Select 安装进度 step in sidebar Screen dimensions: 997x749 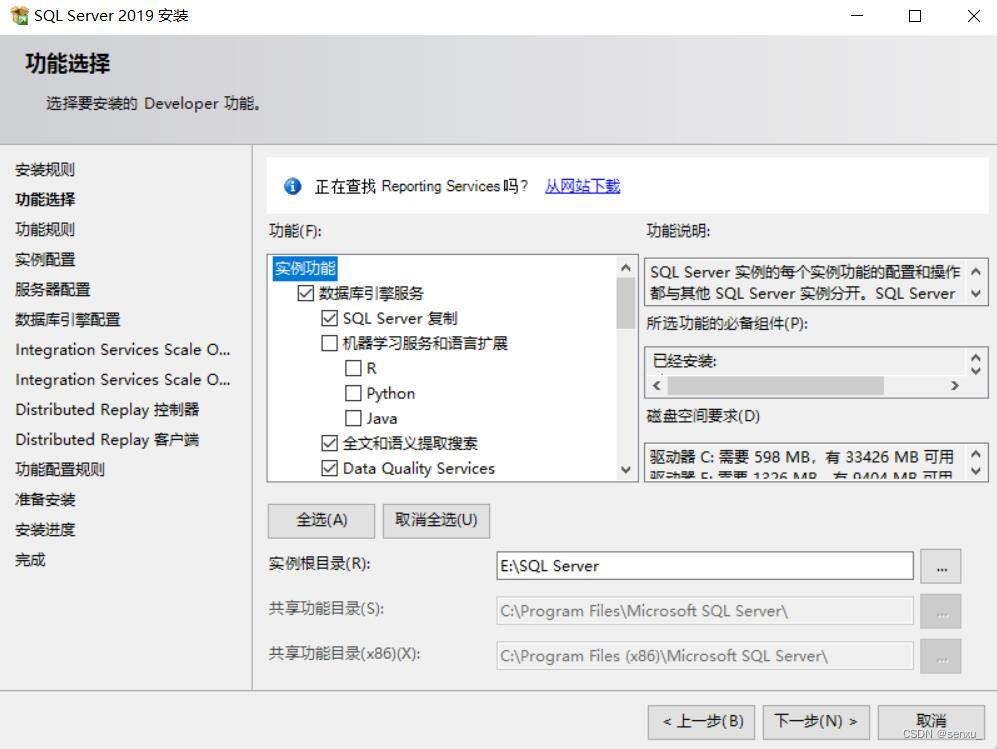point(45,530)
